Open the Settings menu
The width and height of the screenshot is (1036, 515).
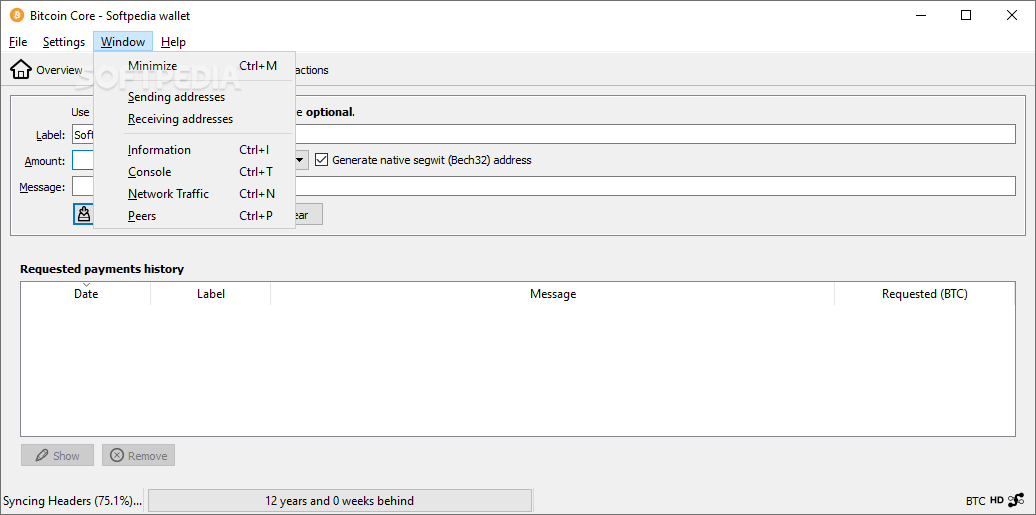coord(63,42)
